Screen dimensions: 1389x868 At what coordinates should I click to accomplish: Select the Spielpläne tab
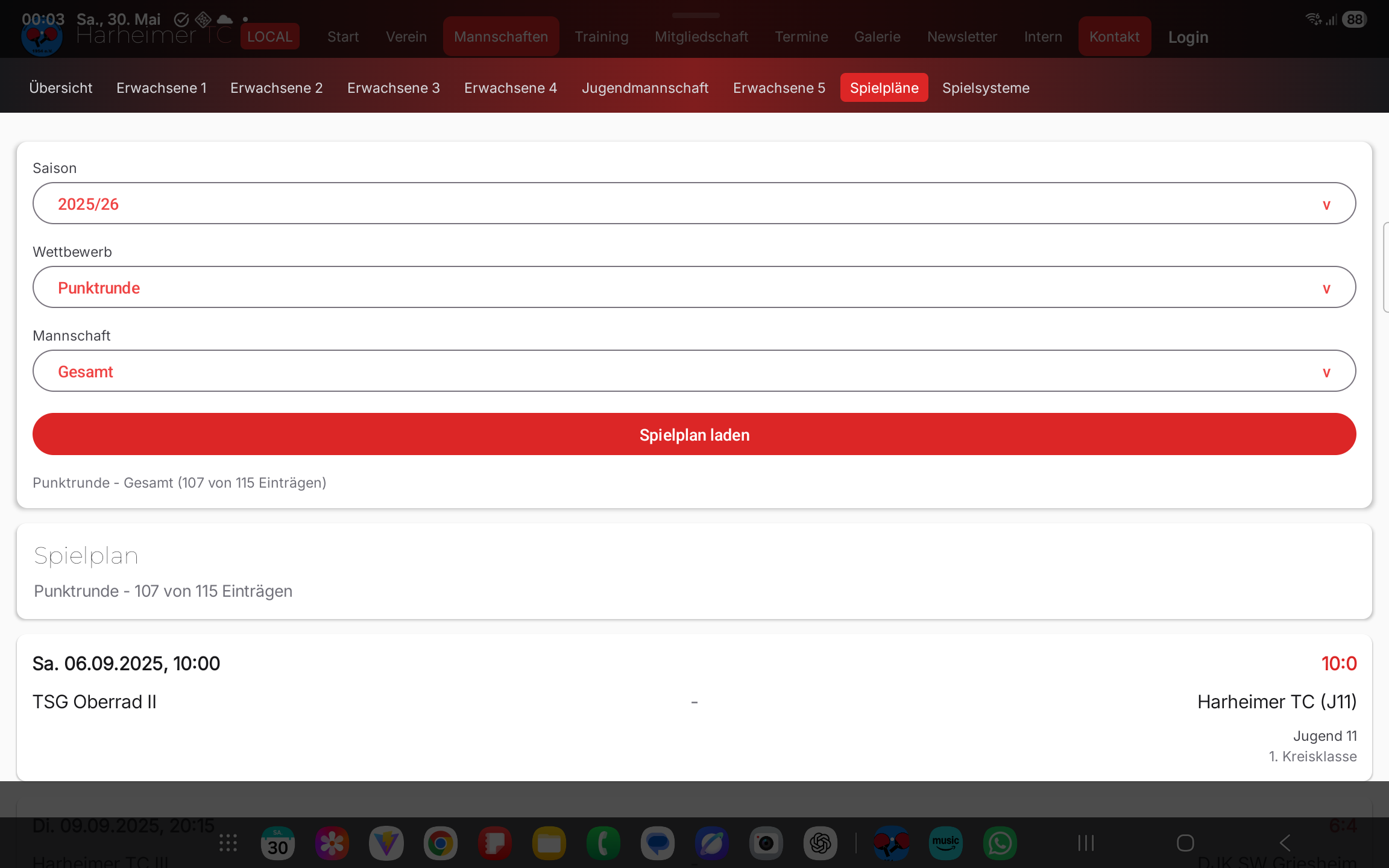coord(884,87)
